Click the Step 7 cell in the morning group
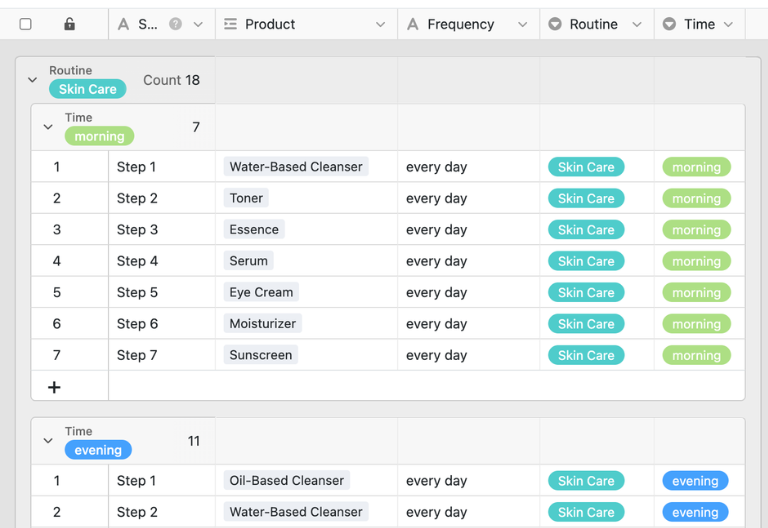Screen dimensions: 768x528 tap(162, 355)
